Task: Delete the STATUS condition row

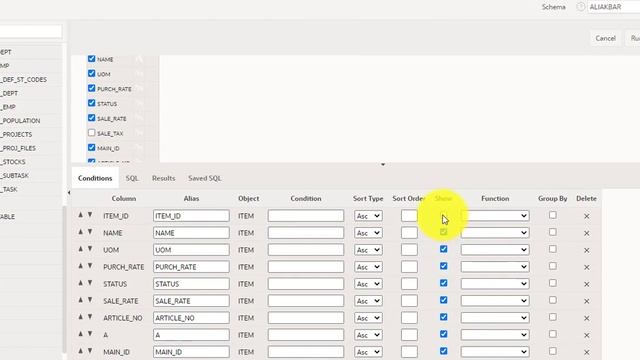Action: pyautogui.click(x=587, y=284)
